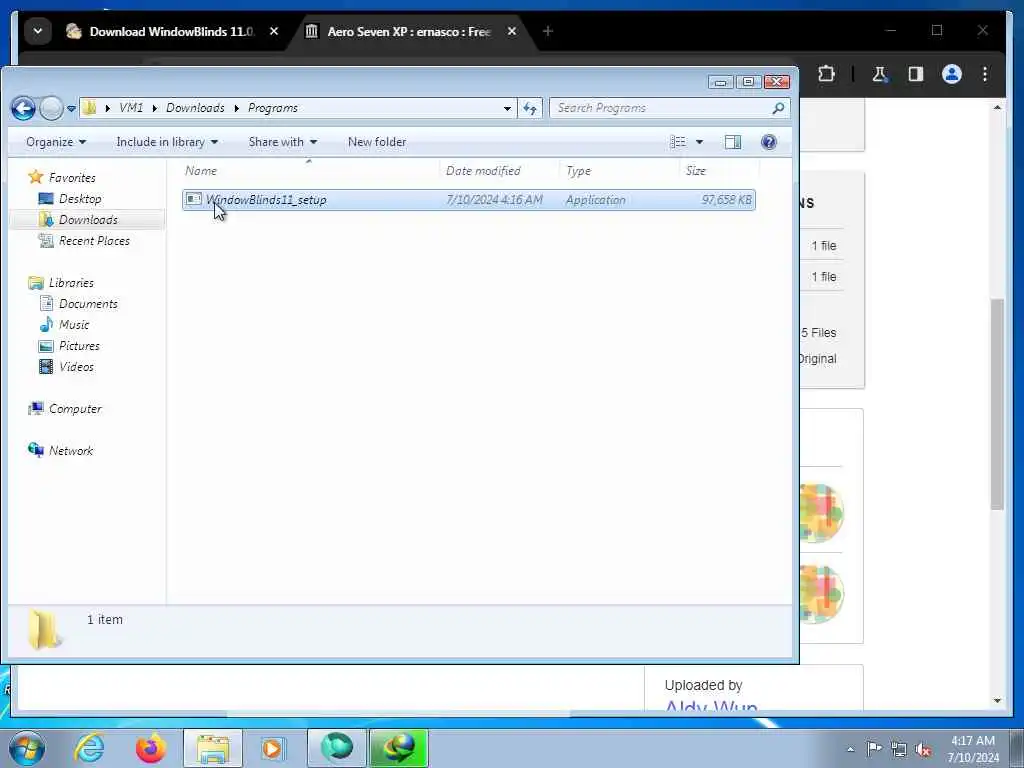This screenshot has width=1024, height=768.
Task: Open the network tray icon
Action: 899,749
